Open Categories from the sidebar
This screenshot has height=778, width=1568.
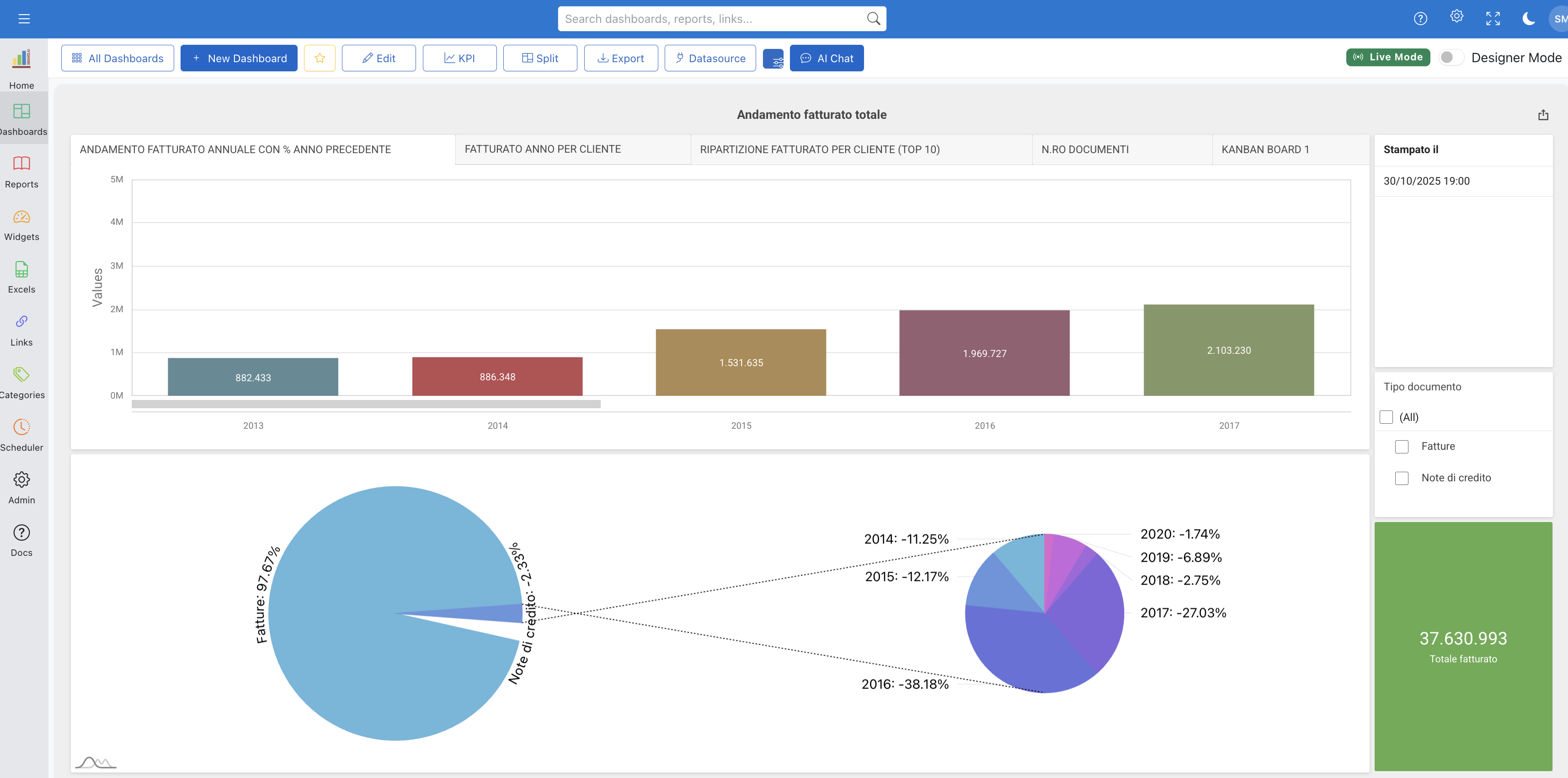click(x=21, y=382)
